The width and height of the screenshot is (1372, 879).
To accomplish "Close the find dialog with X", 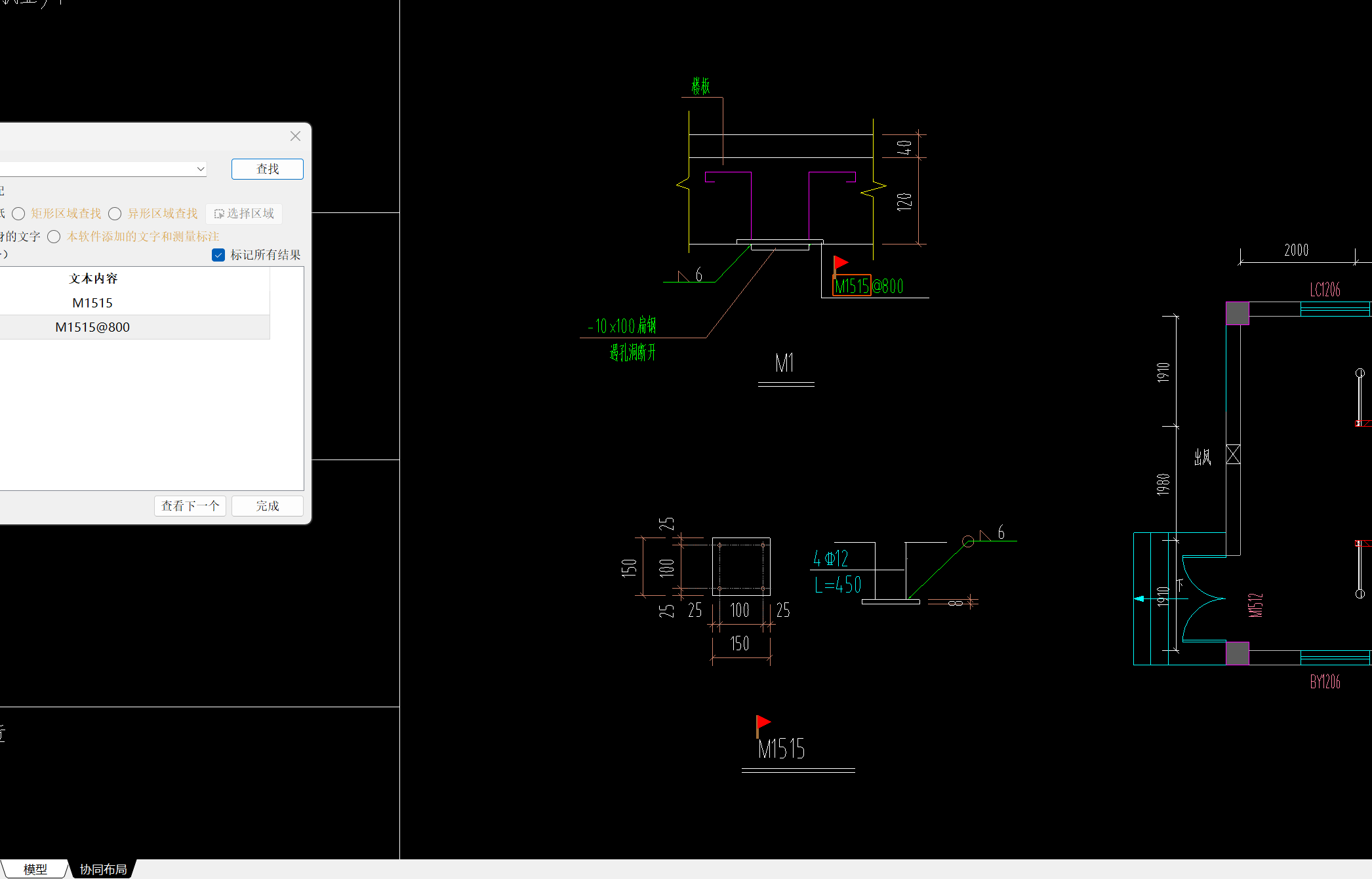I will click(x=295, y=136).
